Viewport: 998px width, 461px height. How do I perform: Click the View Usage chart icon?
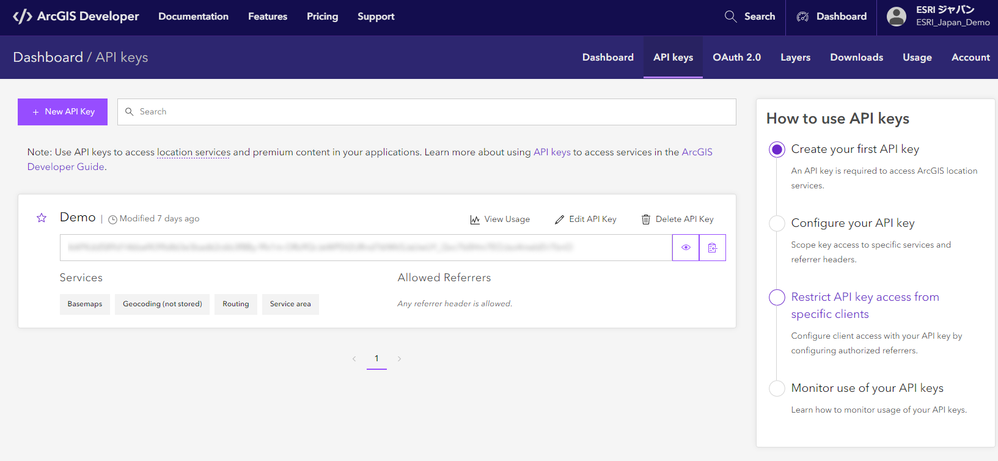475,219
